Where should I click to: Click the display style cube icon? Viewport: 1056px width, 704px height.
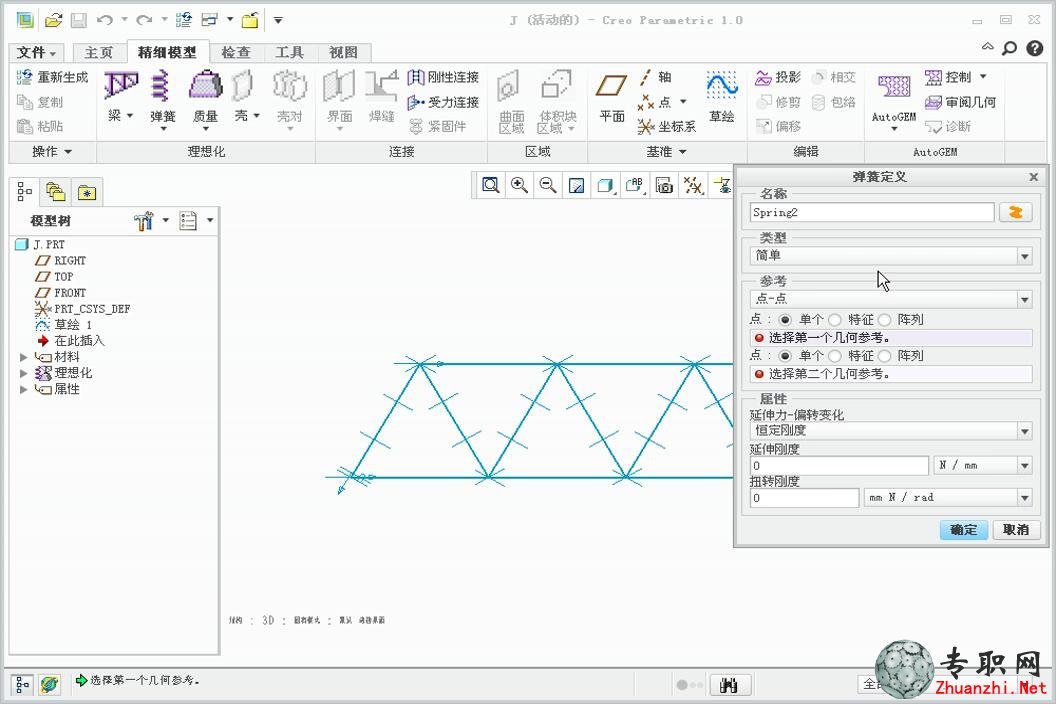[x=605, y=185]
